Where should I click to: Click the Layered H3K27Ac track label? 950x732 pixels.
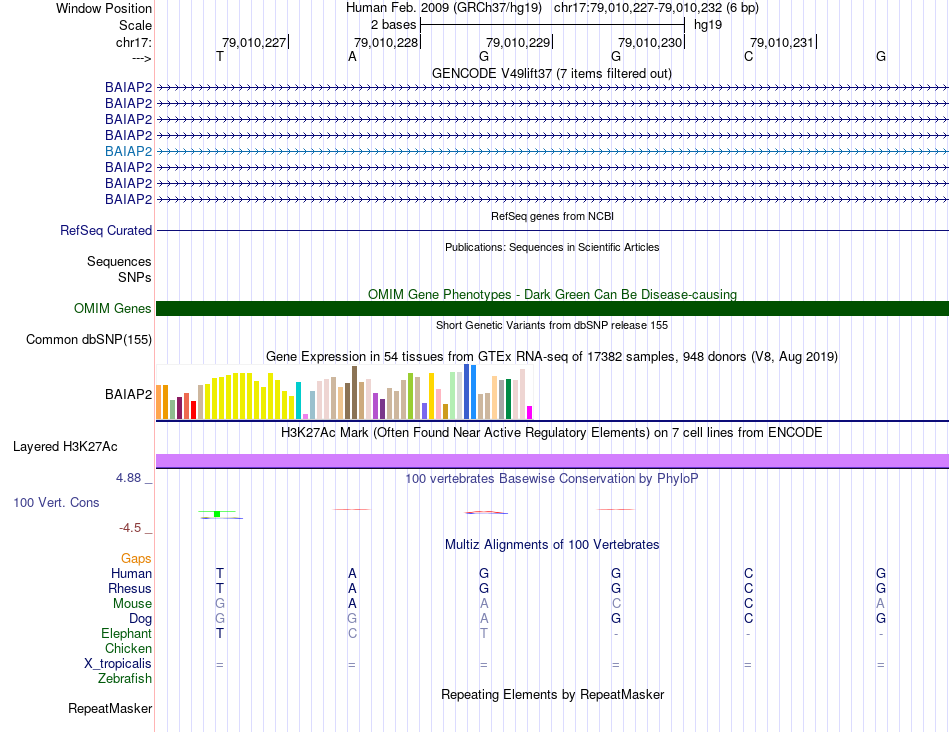click(x=65, y=447)
